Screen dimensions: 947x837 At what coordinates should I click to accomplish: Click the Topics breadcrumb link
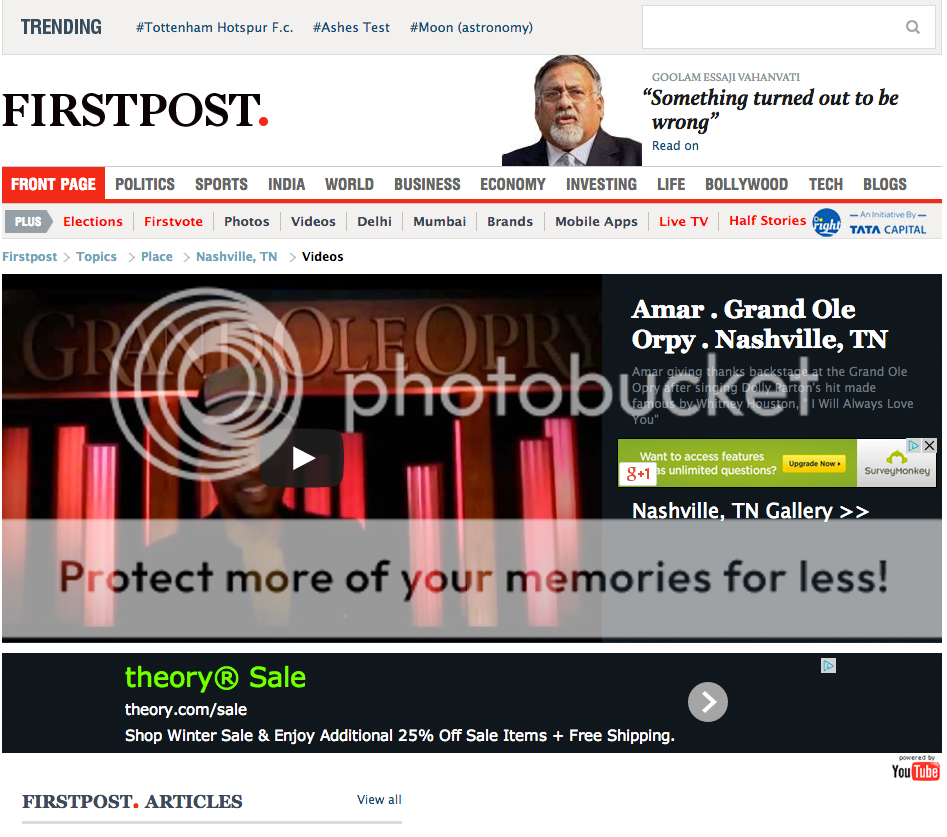coord(96,257)
